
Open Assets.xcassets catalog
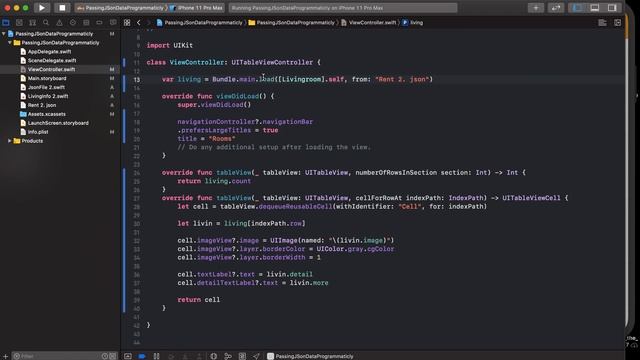(46, 114)
